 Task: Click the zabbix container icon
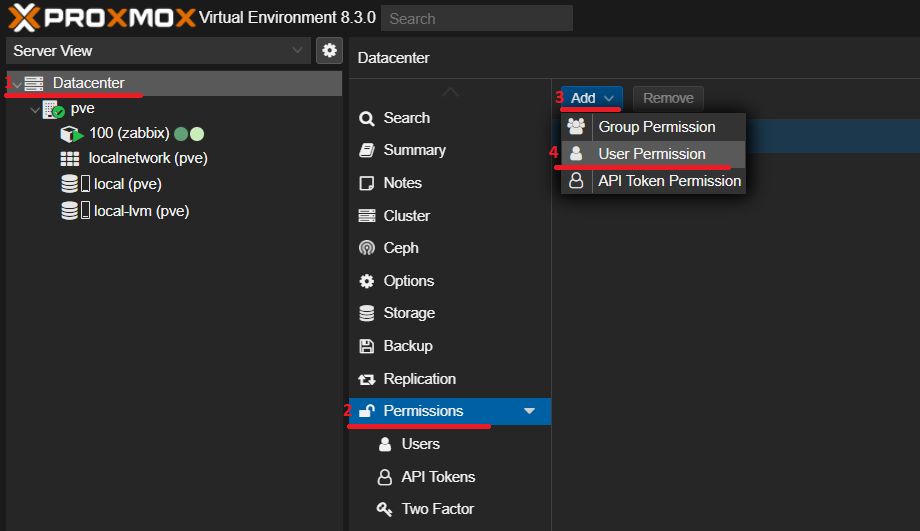(x=72, y=134)
